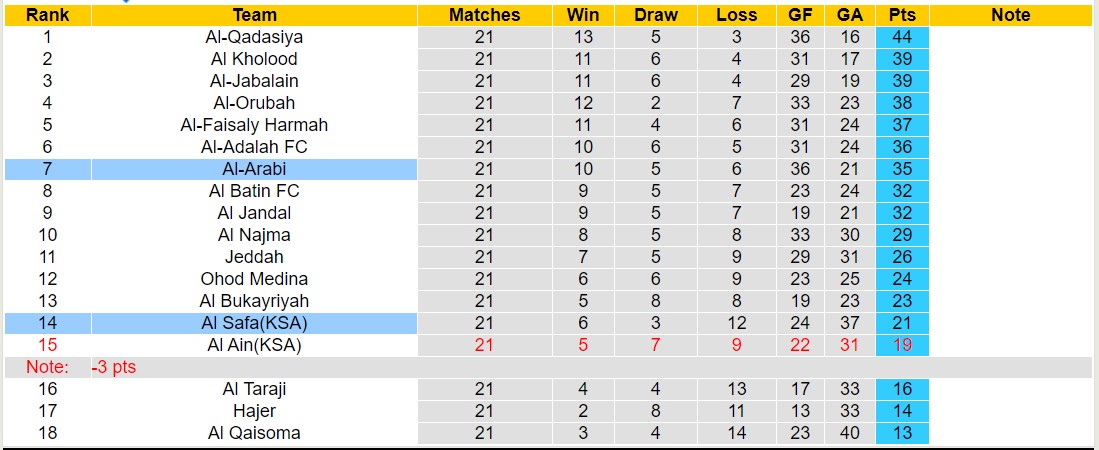
Task: Select the Ohod Medina team link
Action: pyautogui.click(x=254, y=279)
